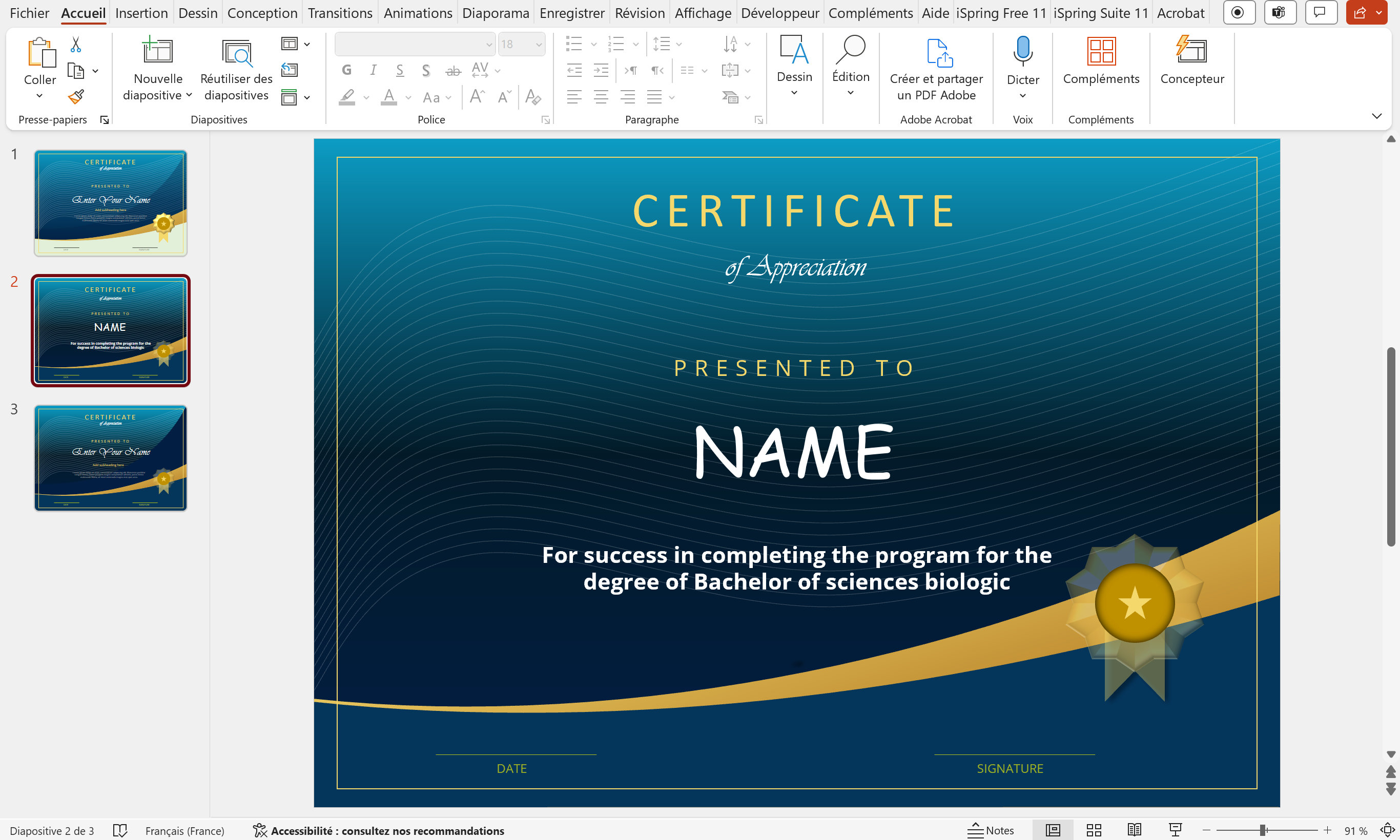Toggle italic (I) formatting
The image size is (1400, 840).
coord(373,70)
